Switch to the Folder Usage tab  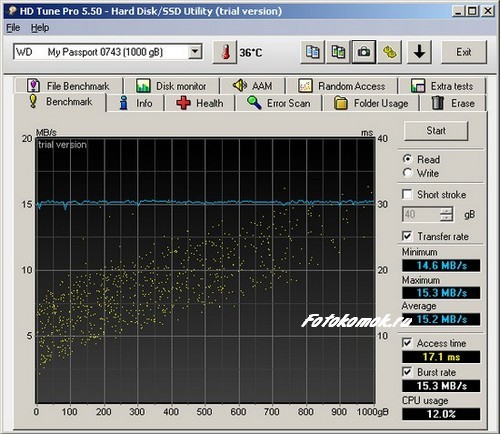coord(371,103)
